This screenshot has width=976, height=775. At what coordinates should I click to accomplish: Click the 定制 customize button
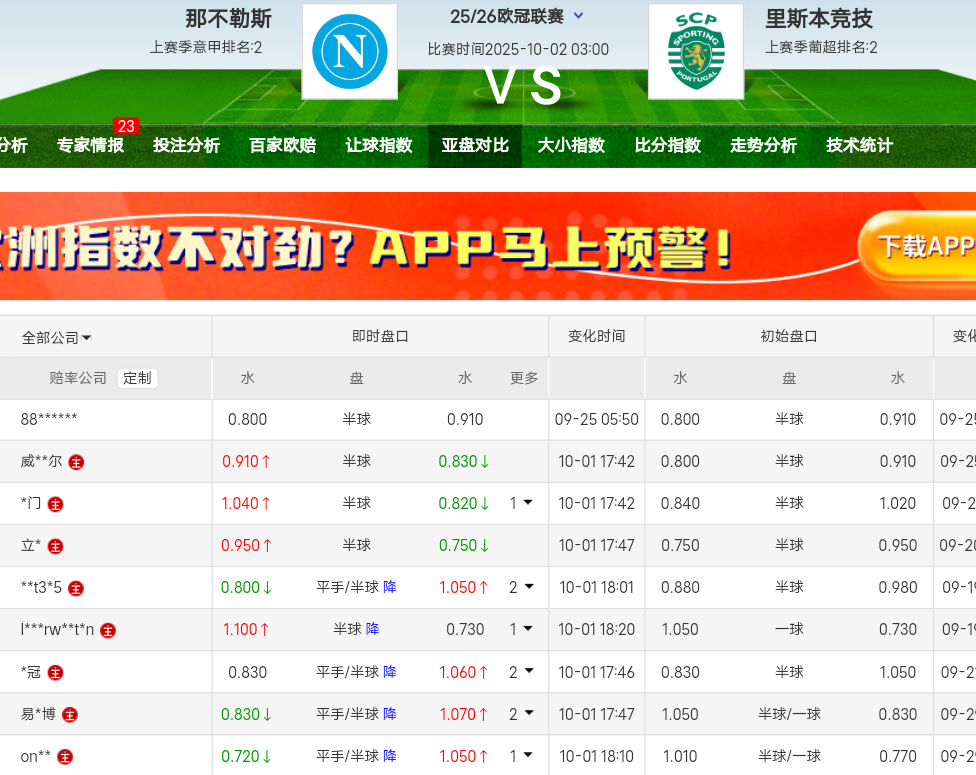coord(137,378)
